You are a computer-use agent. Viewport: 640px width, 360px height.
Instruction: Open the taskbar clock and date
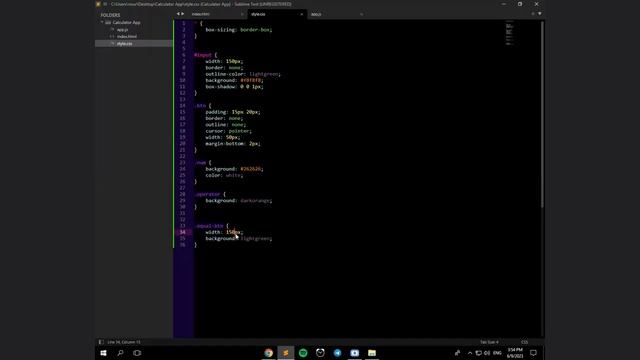(515, 353)
